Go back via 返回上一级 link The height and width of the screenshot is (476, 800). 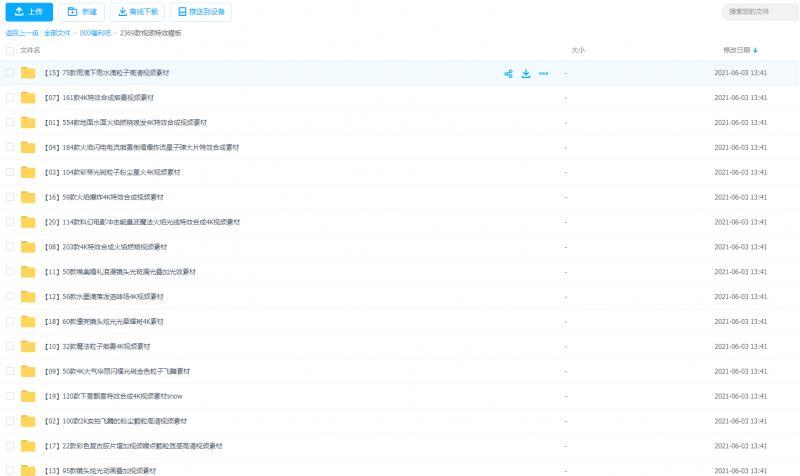(x=22, y=33)
